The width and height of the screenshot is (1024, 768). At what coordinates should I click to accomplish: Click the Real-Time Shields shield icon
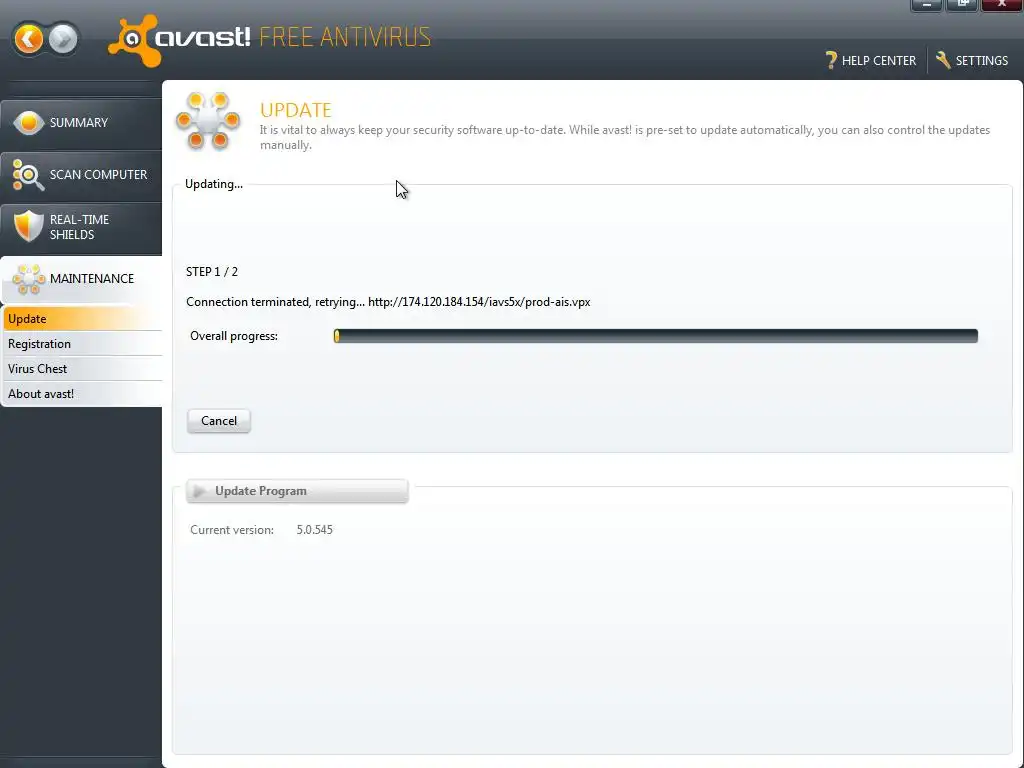28,226
